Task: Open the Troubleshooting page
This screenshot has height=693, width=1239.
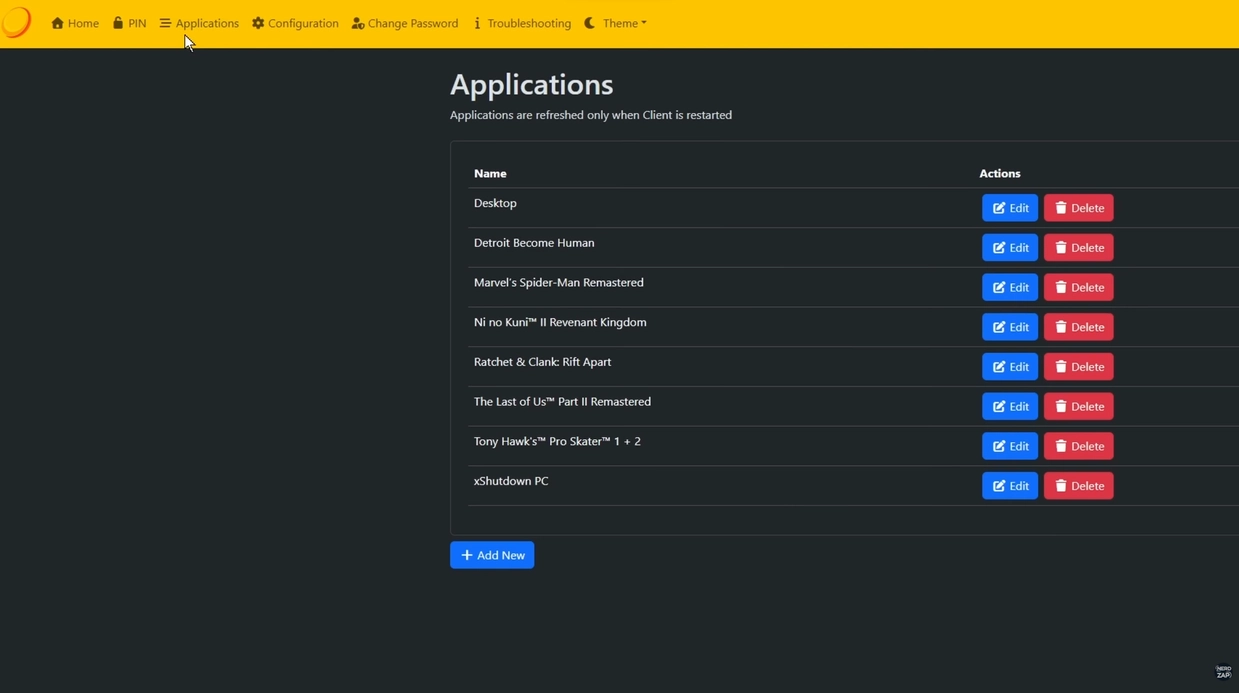Action: (522, 23)
